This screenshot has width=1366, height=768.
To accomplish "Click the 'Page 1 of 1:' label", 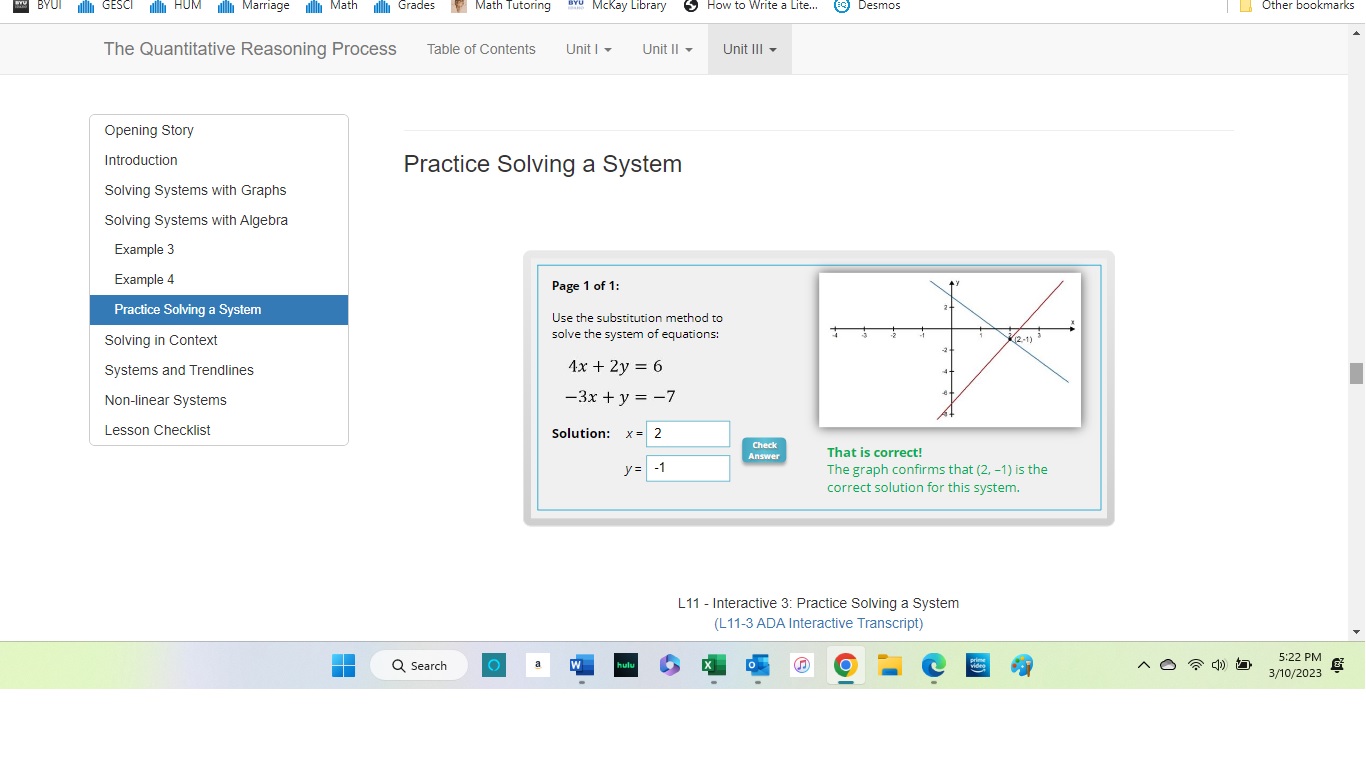I will (x=585, y=286).
